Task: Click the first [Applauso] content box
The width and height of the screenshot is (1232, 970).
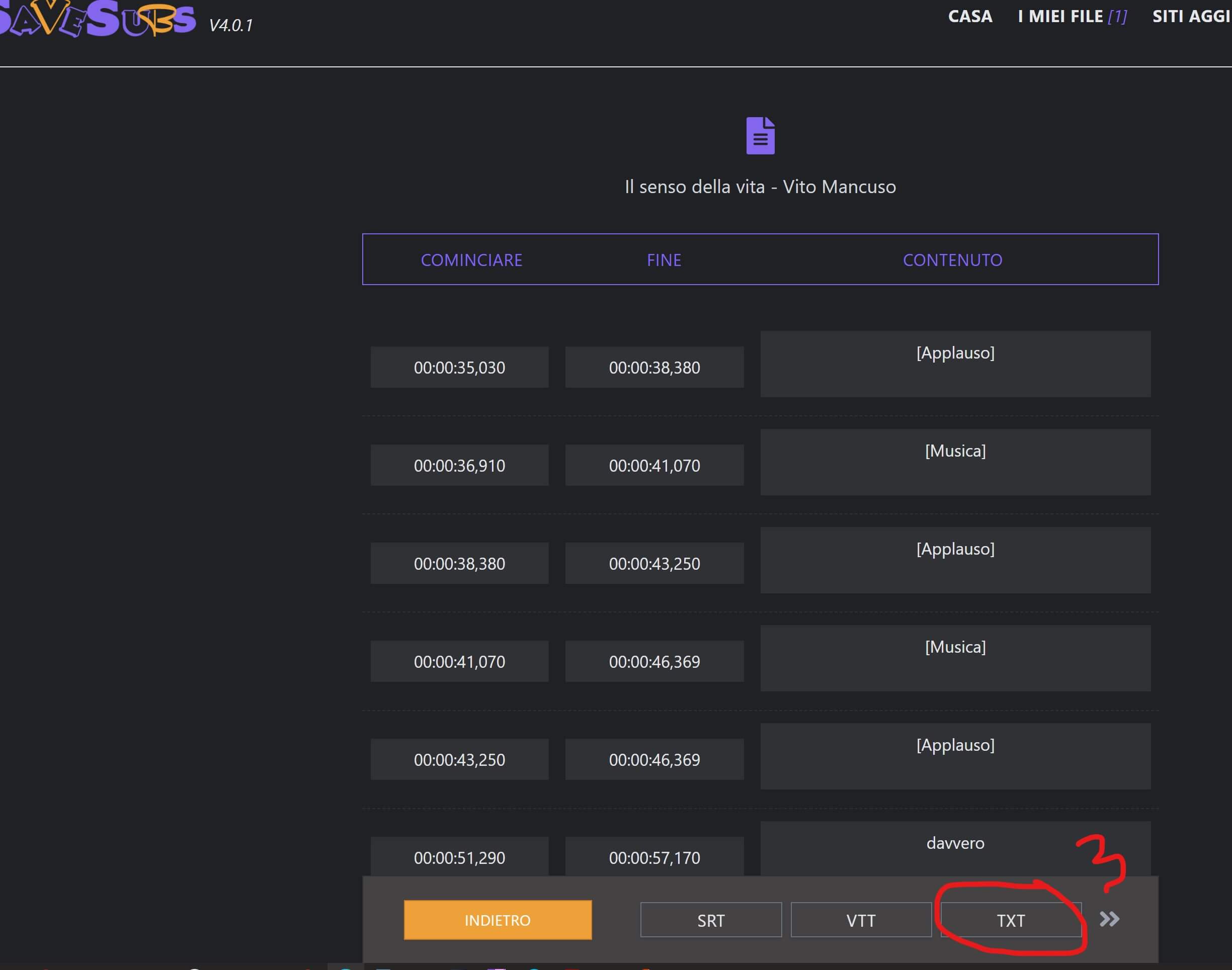Action: click(955, 364)
